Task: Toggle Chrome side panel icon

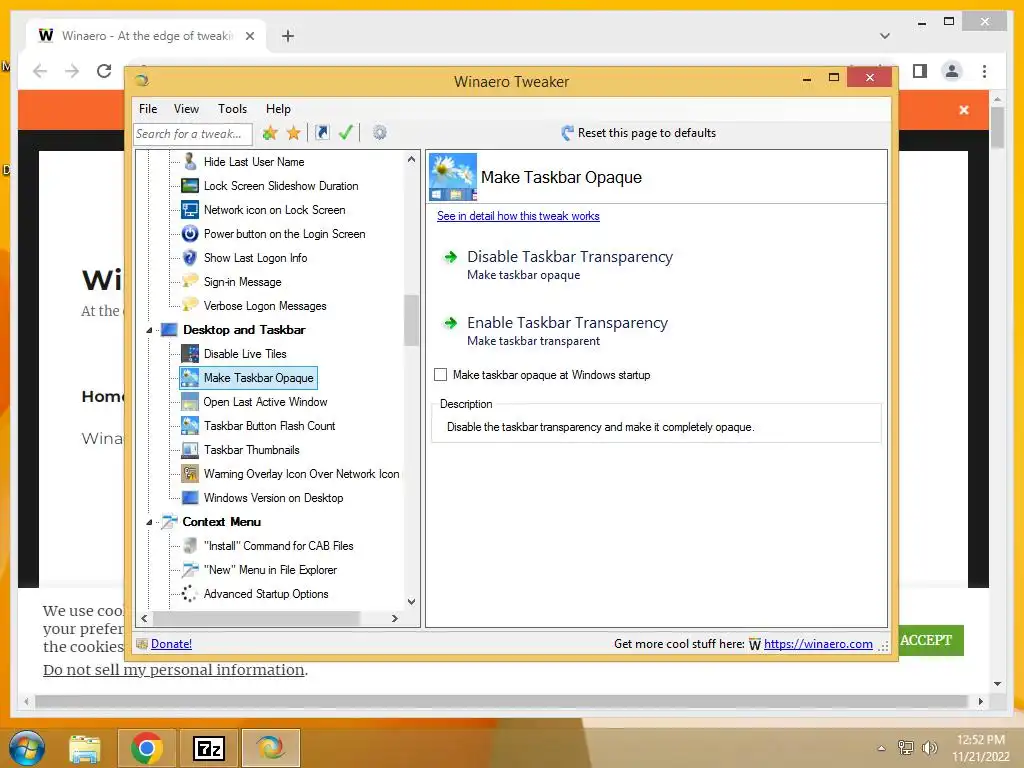Action: coord(920,71)
